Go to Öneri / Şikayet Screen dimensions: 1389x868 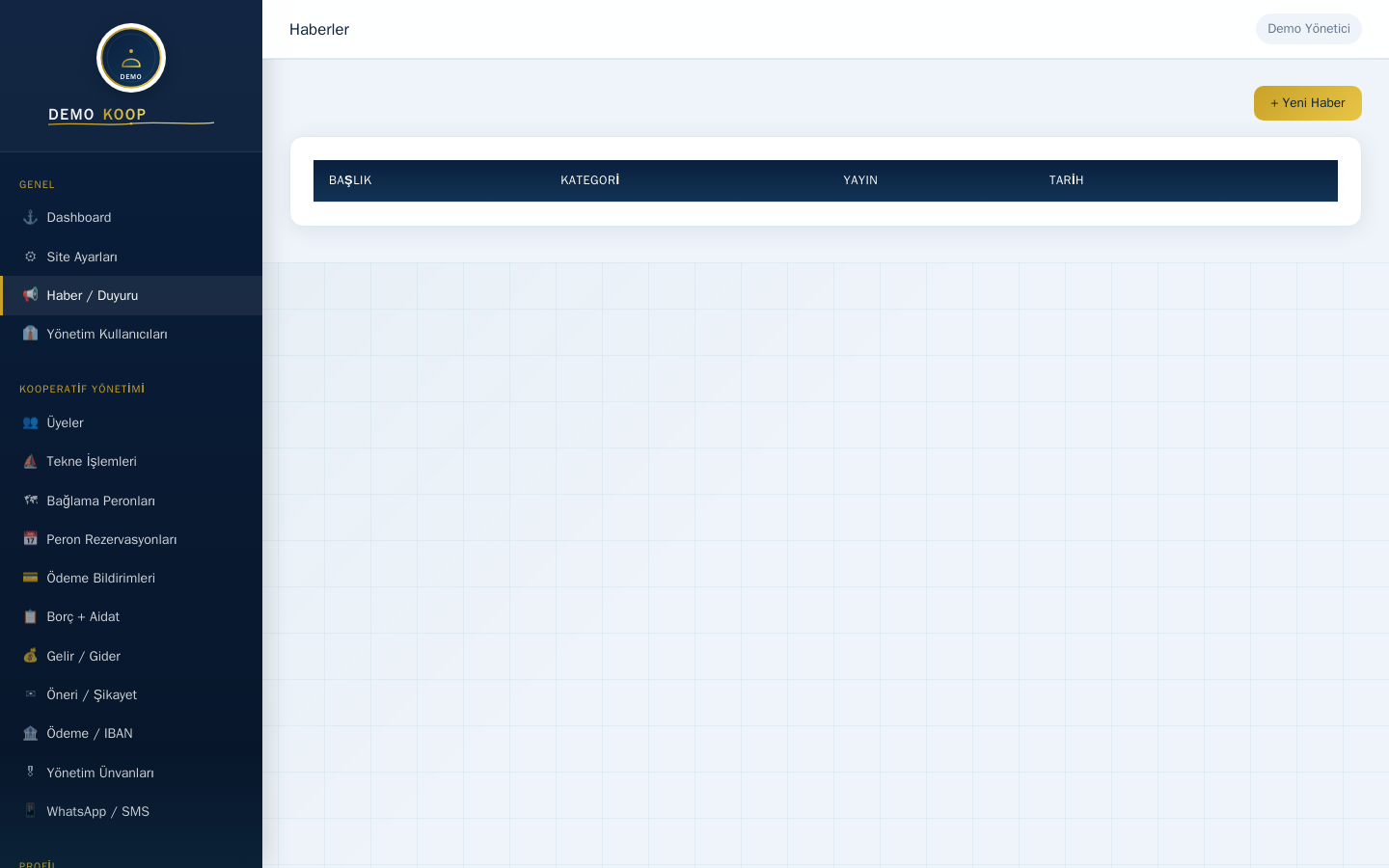pyautogui.click(x=131, y=694)
